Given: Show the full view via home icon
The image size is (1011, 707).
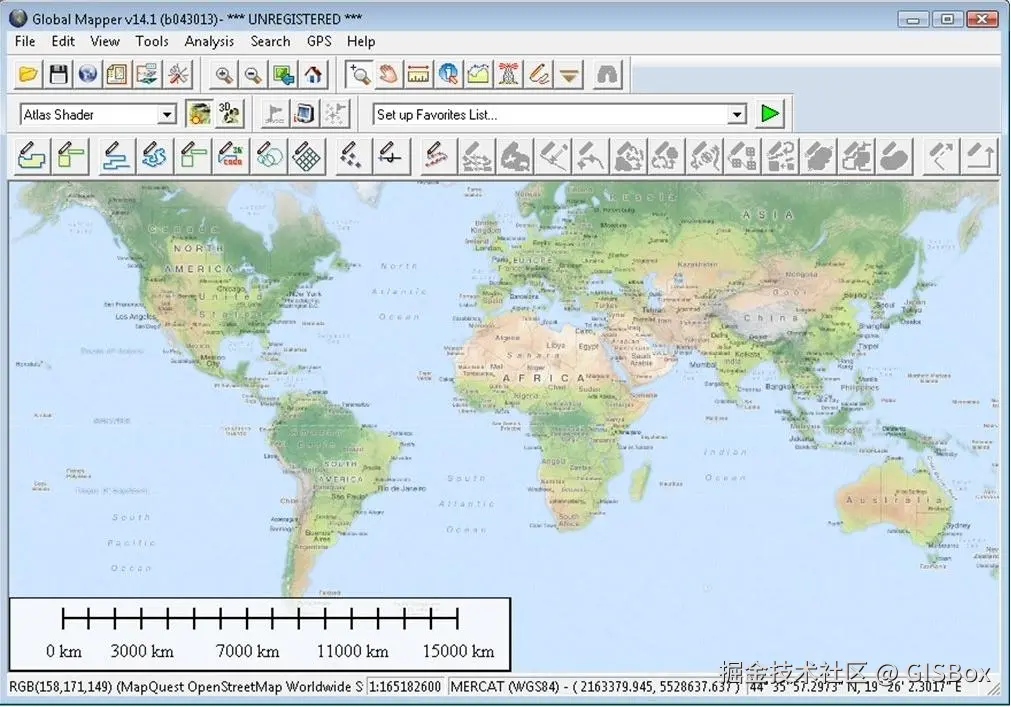Looking at the screenshot, I should [314, 75].
